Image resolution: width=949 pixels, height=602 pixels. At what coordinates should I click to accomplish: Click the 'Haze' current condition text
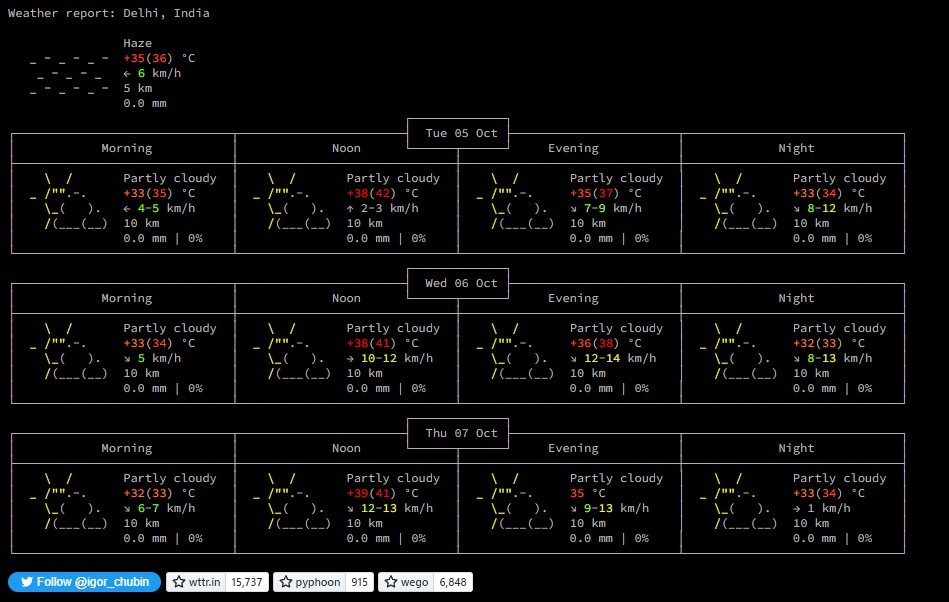coord(137,43)
